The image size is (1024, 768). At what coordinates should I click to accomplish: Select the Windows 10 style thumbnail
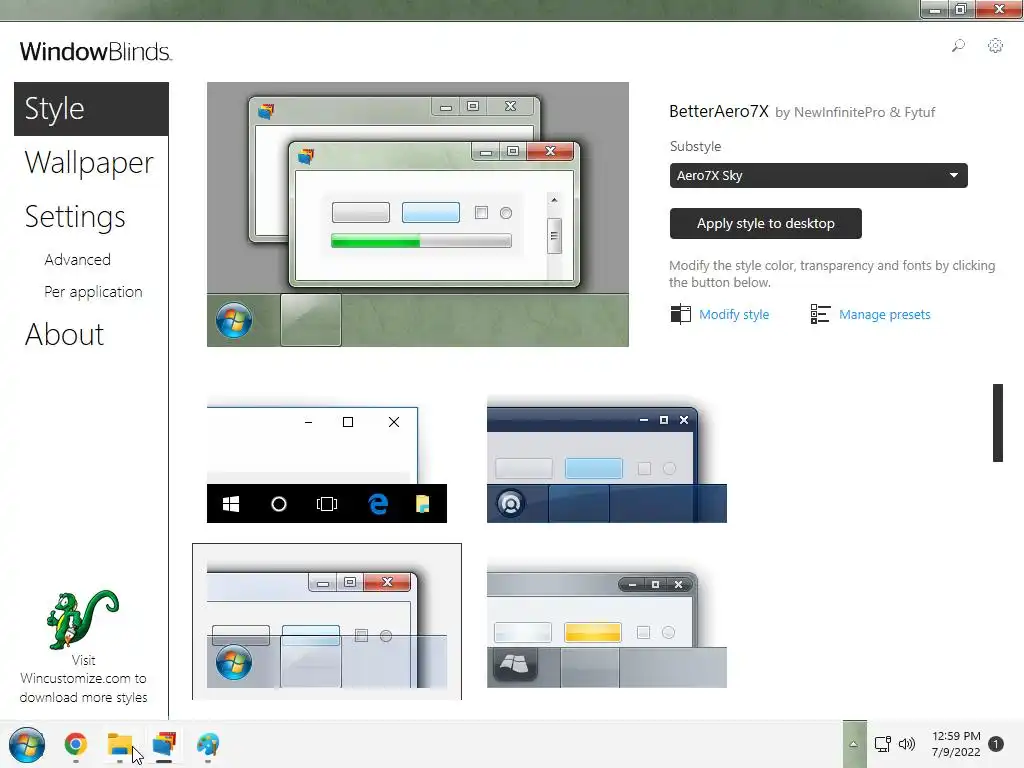click(x=327, y=458)
